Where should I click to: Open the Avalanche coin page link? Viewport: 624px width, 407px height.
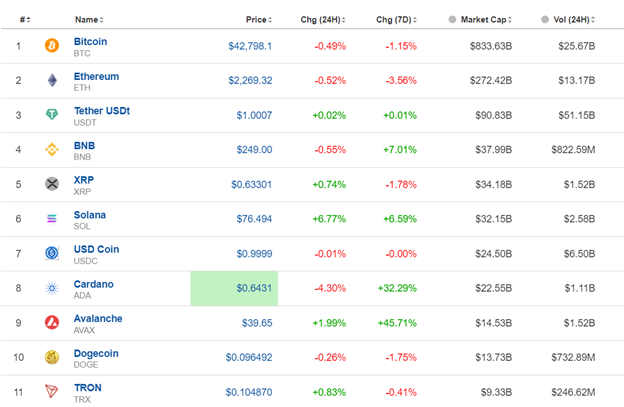pos(98,318)
